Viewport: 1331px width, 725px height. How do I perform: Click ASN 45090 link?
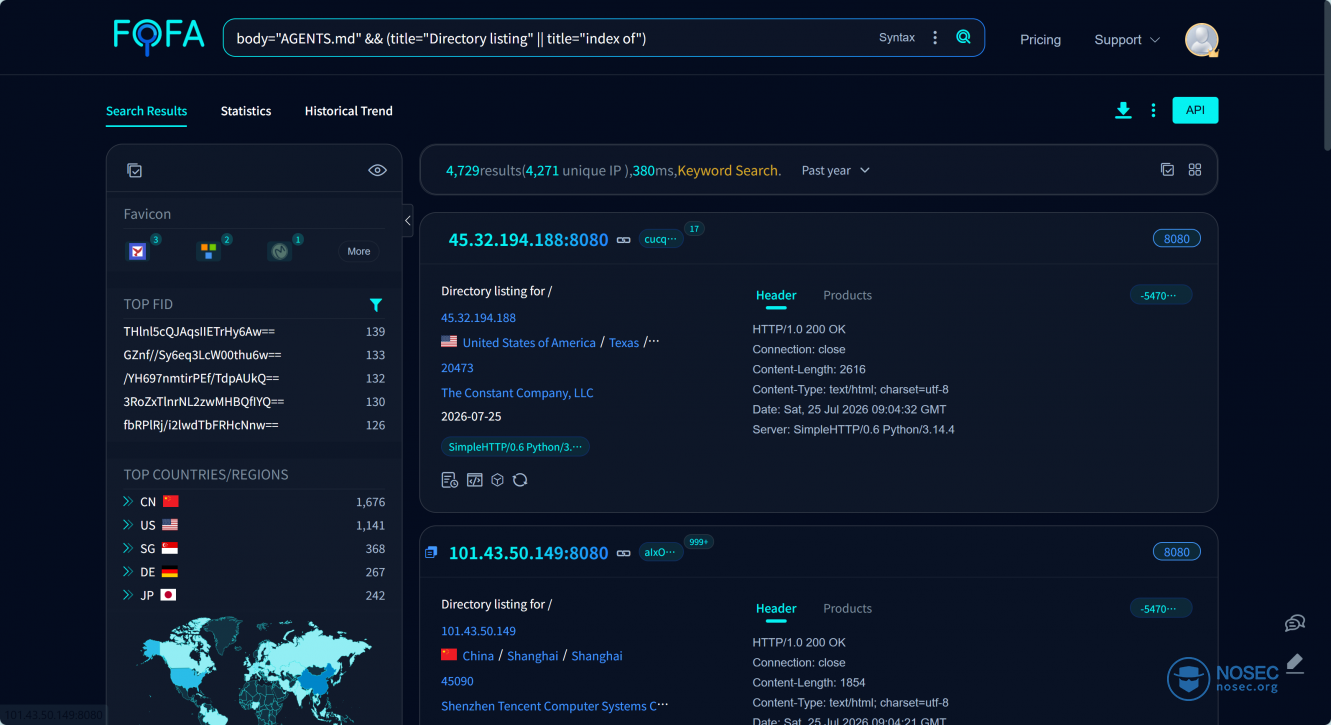tap(457, 681)
